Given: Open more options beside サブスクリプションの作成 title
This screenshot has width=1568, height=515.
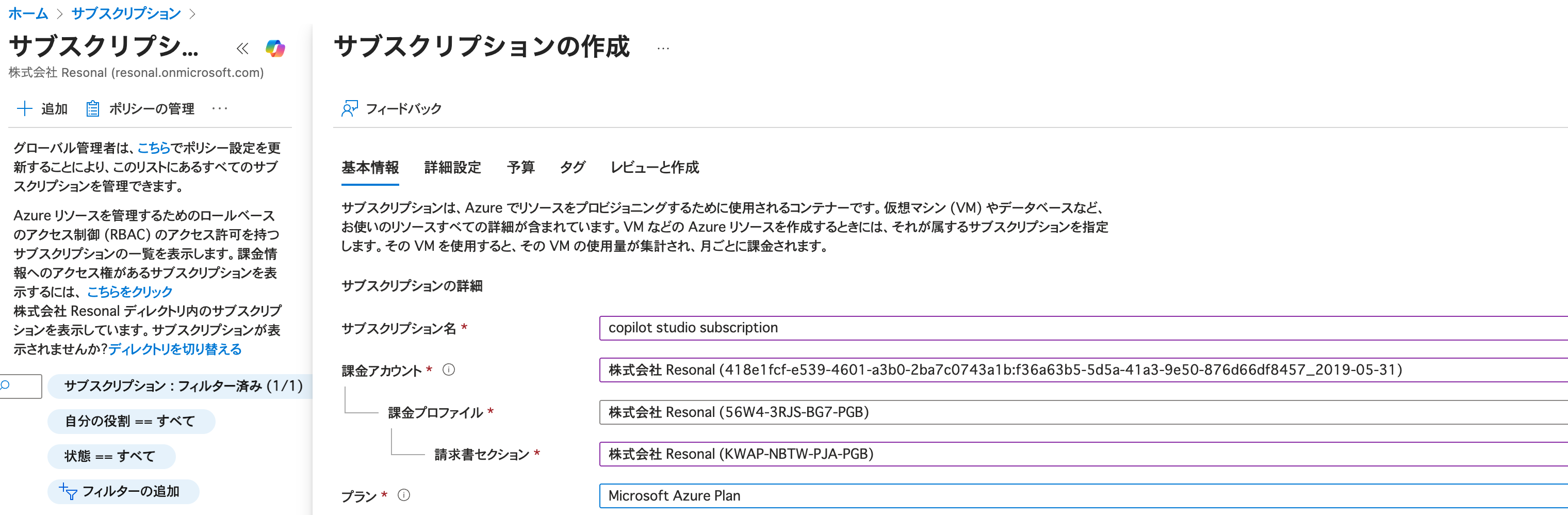Looking at the screenshot, I should [x=663, y=49].
